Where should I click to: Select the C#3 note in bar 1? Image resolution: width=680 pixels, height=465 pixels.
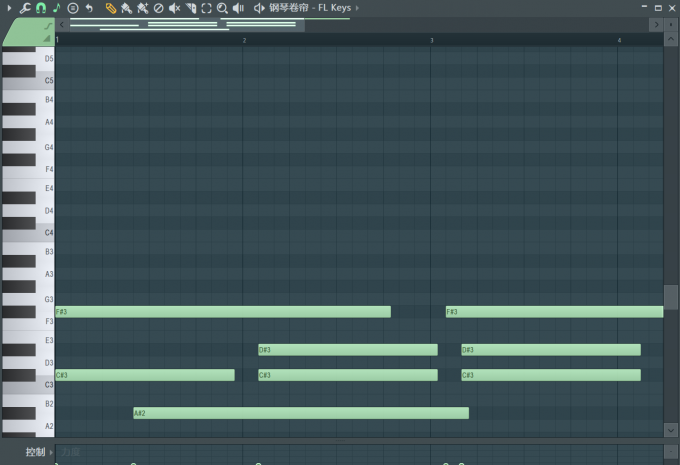(x=145, y=375)
